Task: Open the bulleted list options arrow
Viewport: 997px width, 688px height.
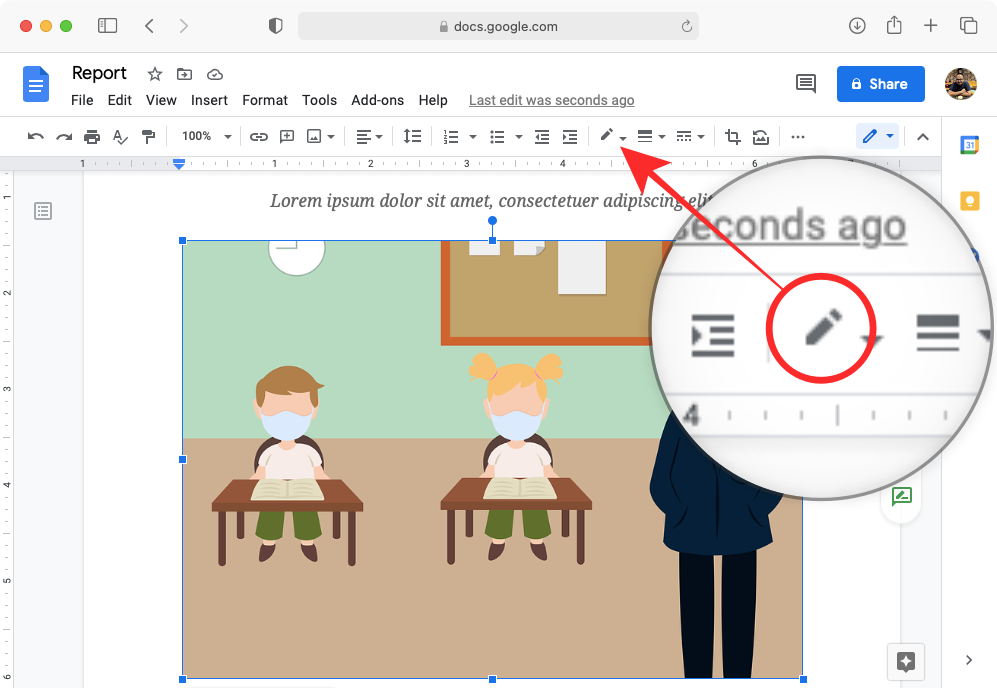Action: (x=518, y=136)
